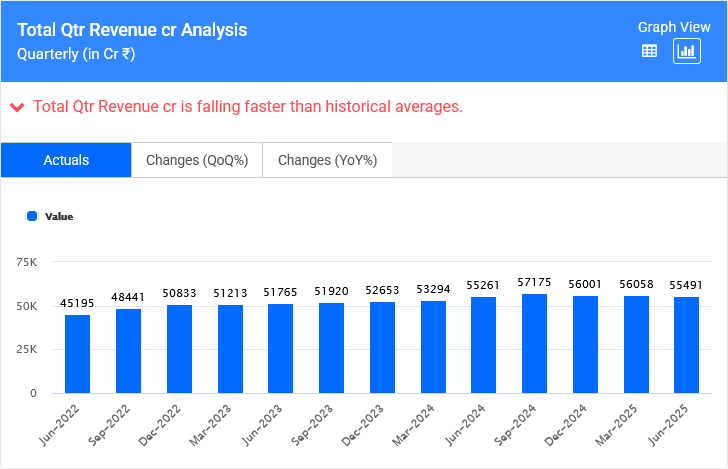Select the highest Sep-2024 bar
This screenshot has width=728, height=469.
[534, 343]
